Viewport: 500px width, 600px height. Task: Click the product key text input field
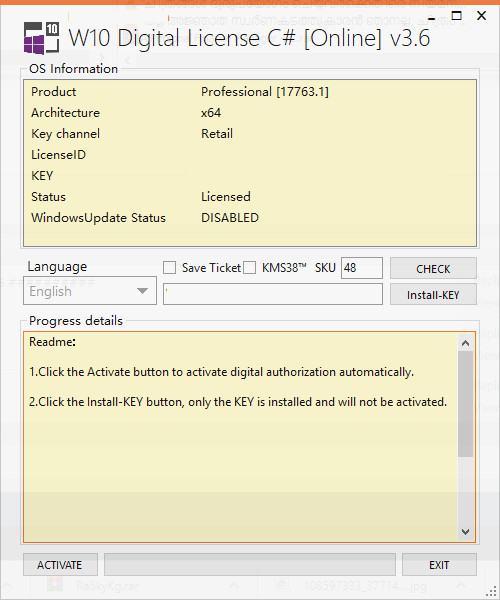tap(273, 294)
